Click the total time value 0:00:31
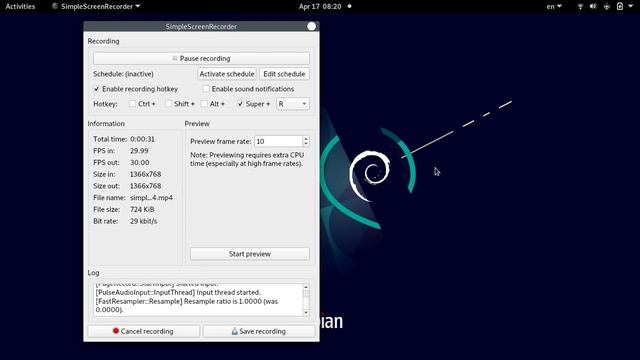 tap(142, 139)
